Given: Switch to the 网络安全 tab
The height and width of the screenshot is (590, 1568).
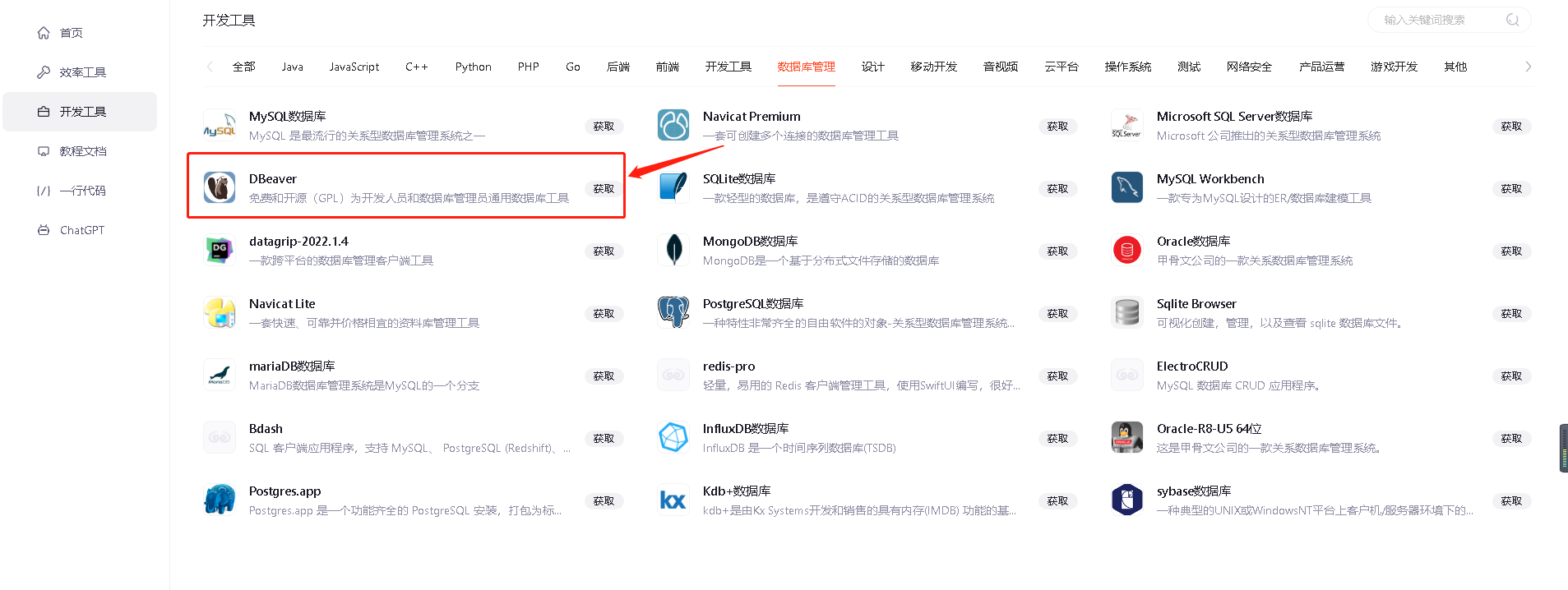Looking at the screenshot, I should 1250,67.
